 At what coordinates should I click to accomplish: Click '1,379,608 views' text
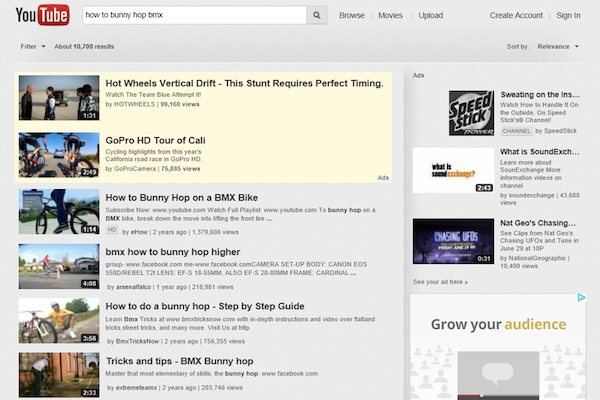pyautogui.click(x=215, y=232)
